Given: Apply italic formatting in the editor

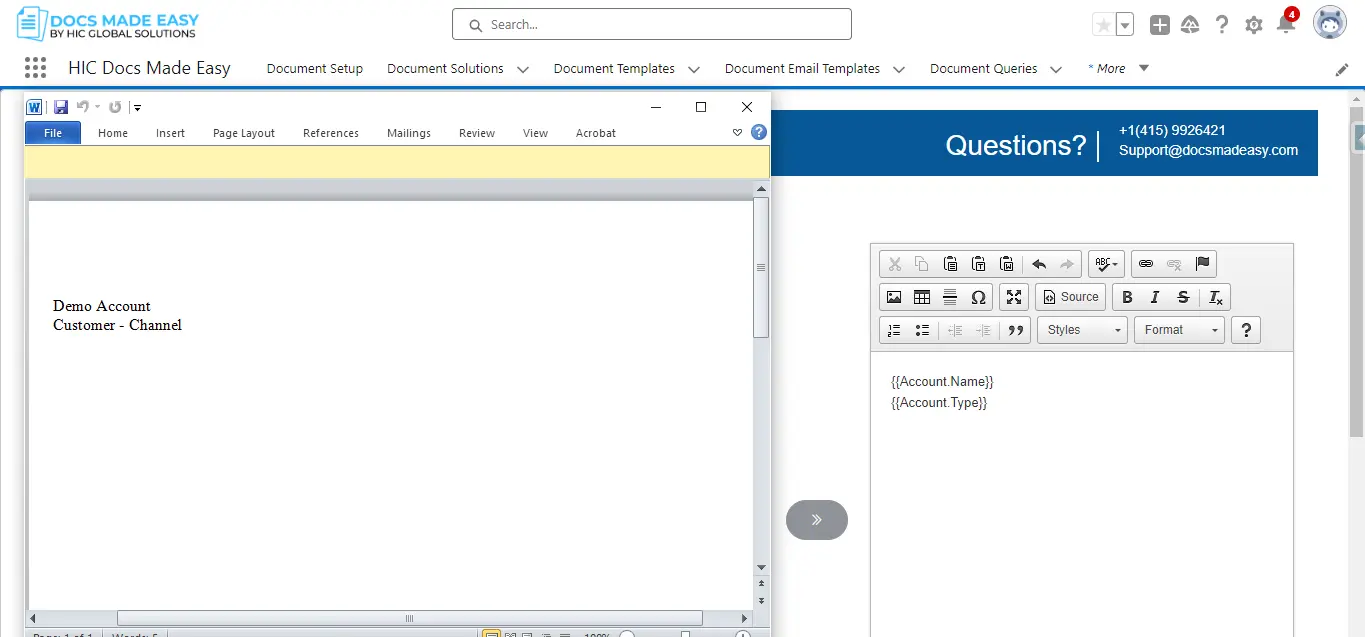Looking at the screenshot, I should click(1155, 297).
